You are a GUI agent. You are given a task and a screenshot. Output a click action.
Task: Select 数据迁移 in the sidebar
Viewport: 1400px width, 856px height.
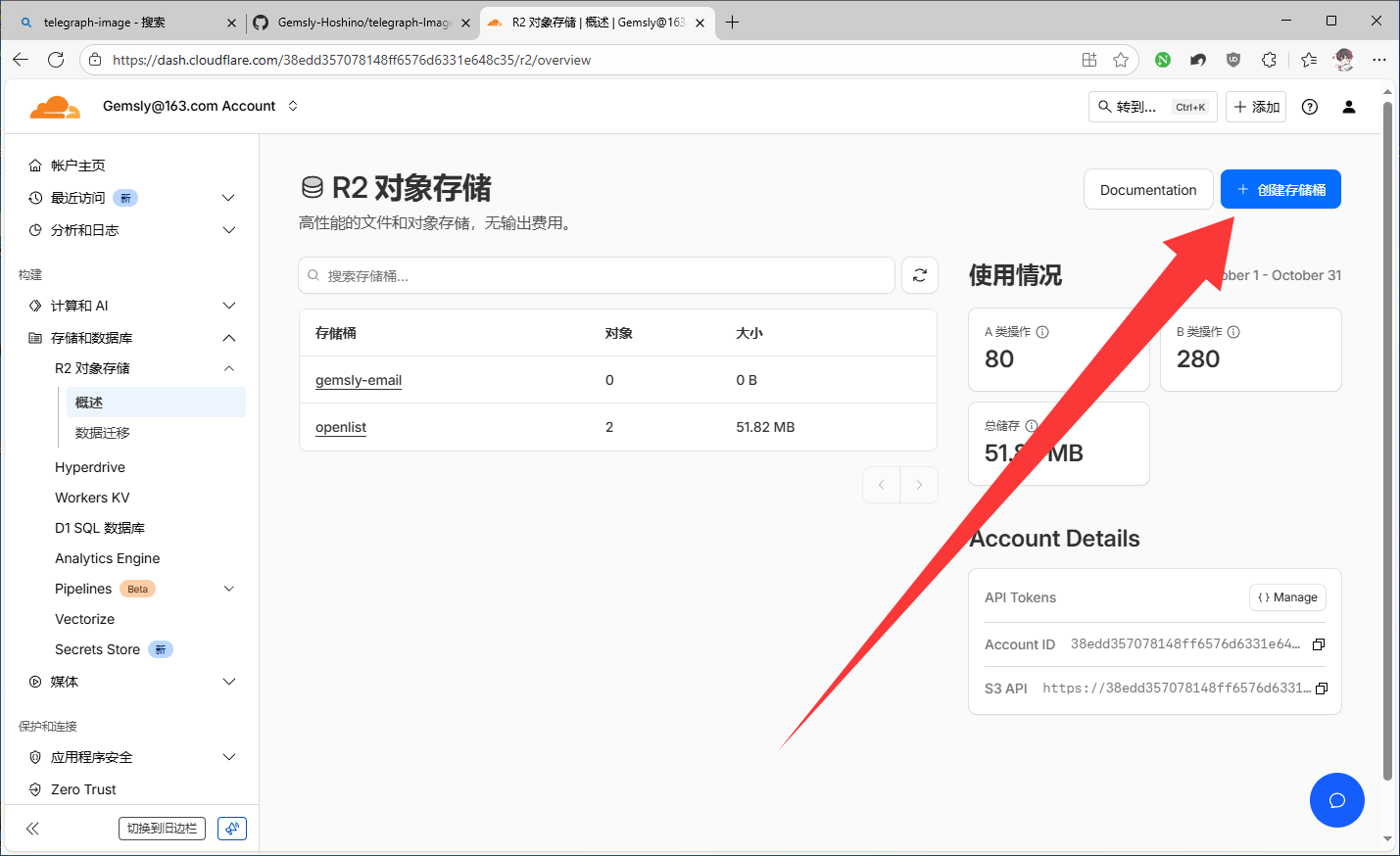[x=103, y=433]
